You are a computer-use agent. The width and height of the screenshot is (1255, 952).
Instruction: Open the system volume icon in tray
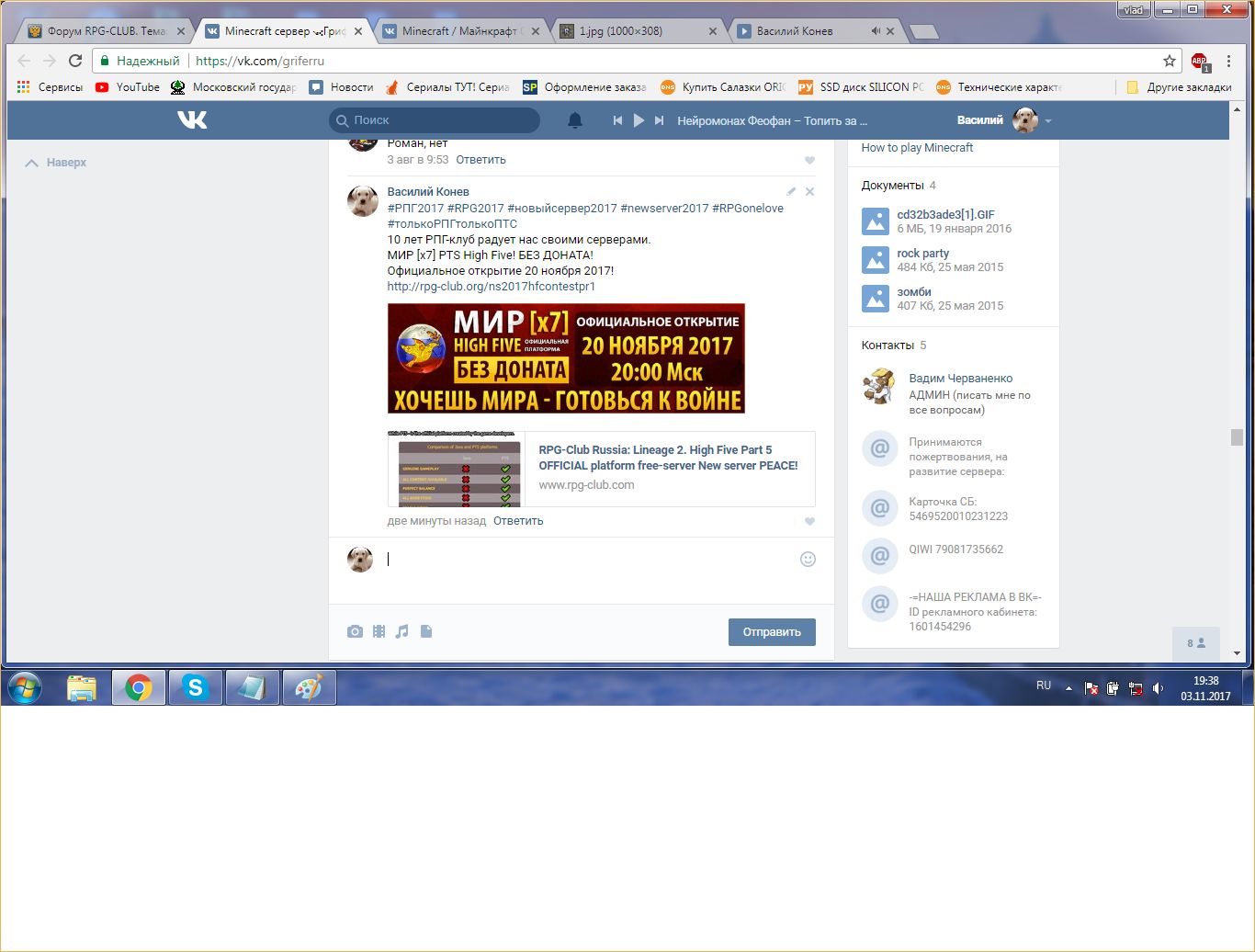click(x=1158, y=687)
